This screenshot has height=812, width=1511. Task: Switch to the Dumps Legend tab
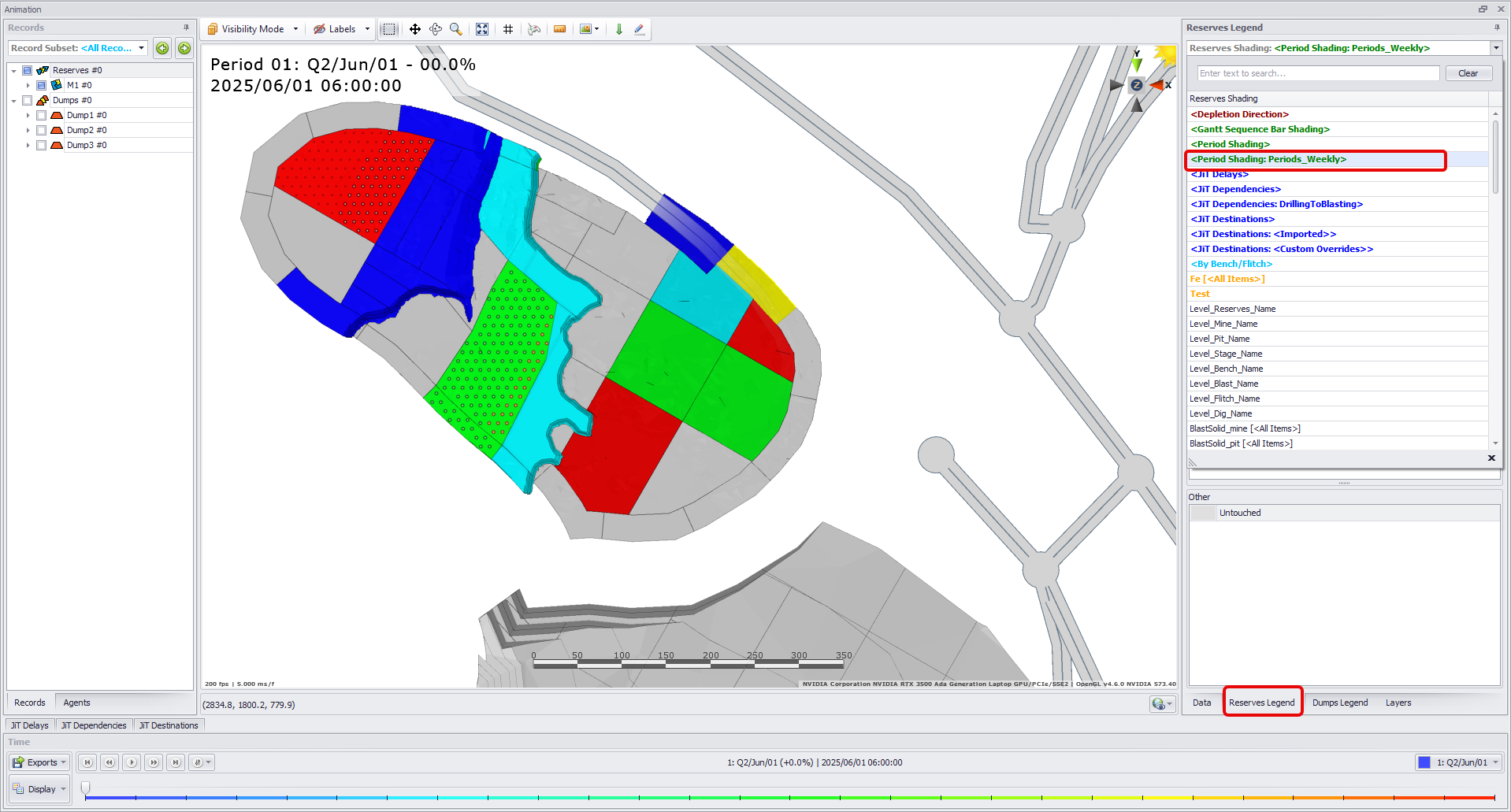[1339, 703]
